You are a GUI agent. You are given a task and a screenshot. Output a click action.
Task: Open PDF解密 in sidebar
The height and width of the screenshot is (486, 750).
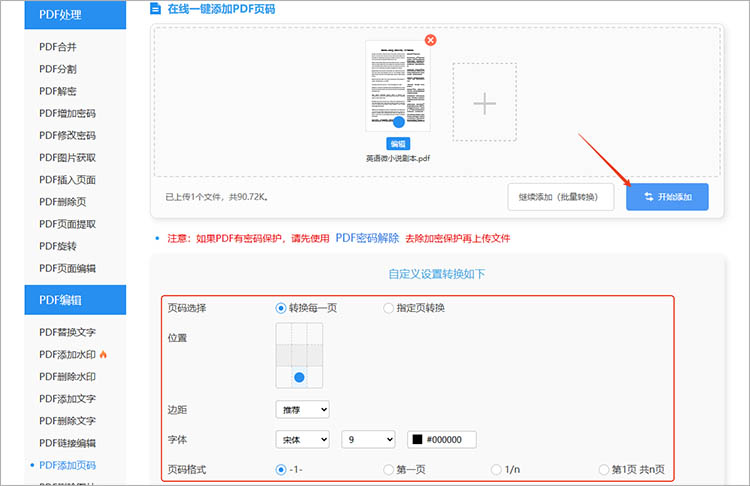(58, 91)
